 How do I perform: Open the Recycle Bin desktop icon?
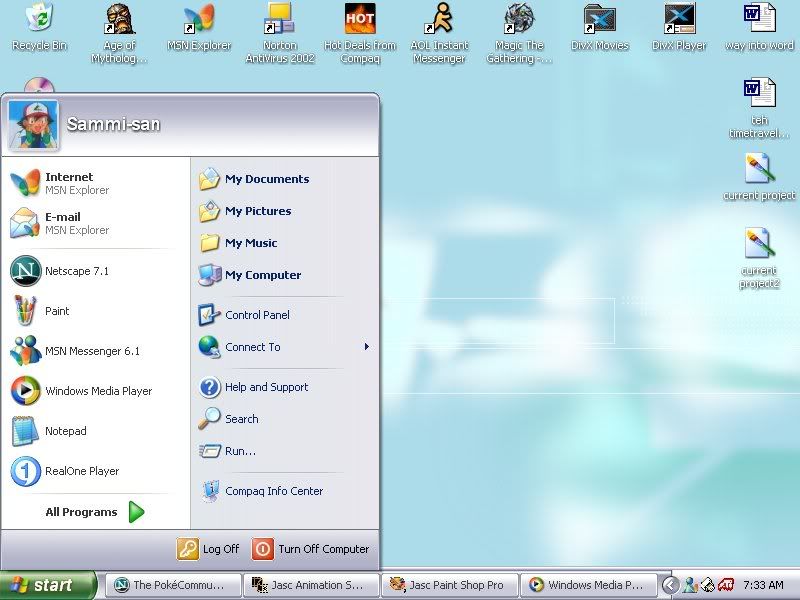point(39,27)
